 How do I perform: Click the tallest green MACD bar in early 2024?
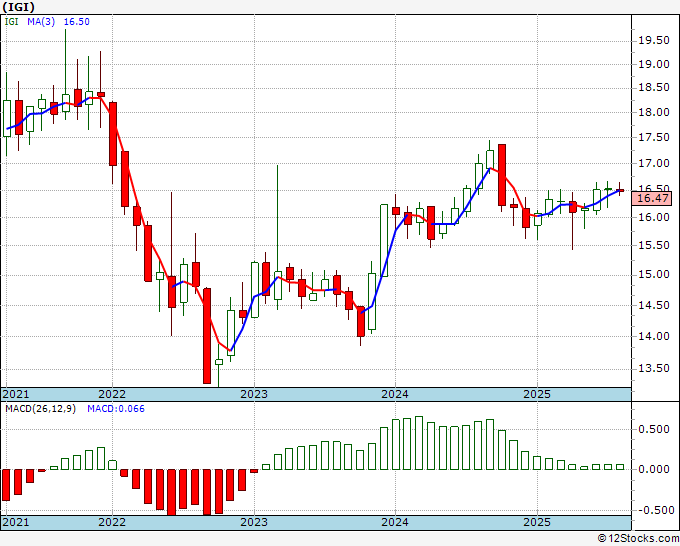click(x=419, y=443)
